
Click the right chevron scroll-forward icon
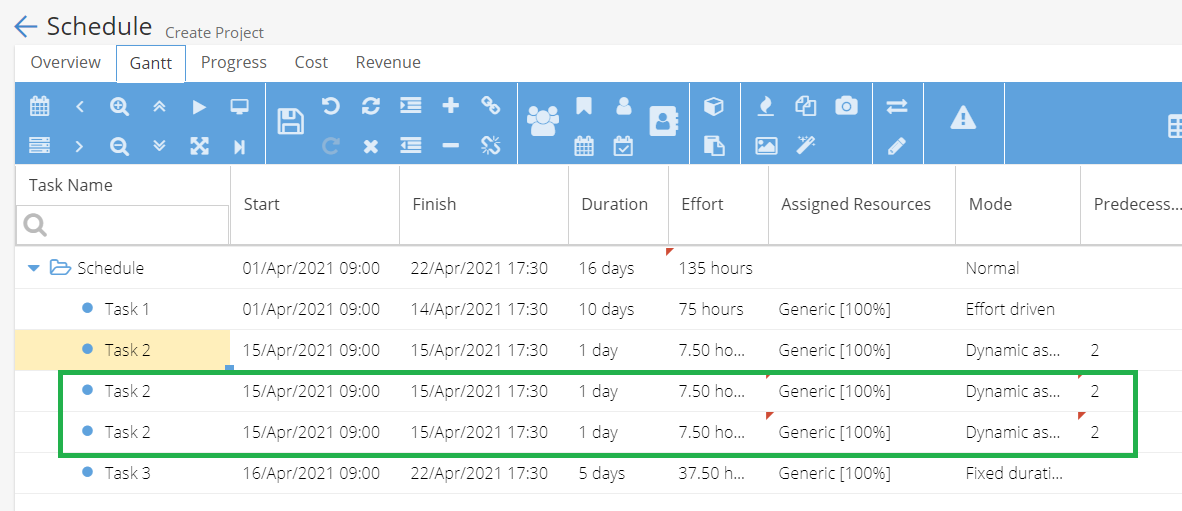click(x=80, y=146)
